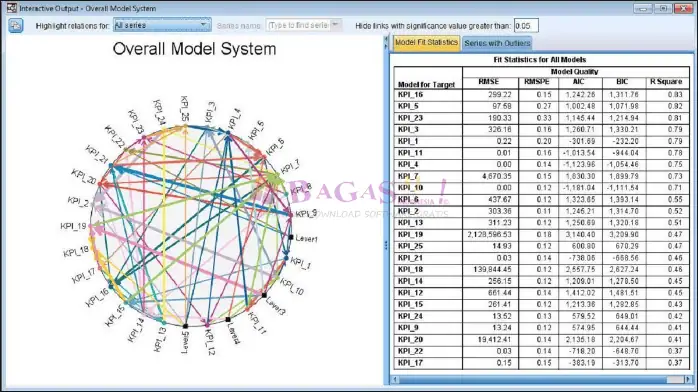Open the 'All series' highlight relations dropdown
This screenshot has width=698, height=392.
(x=162, y=25)
